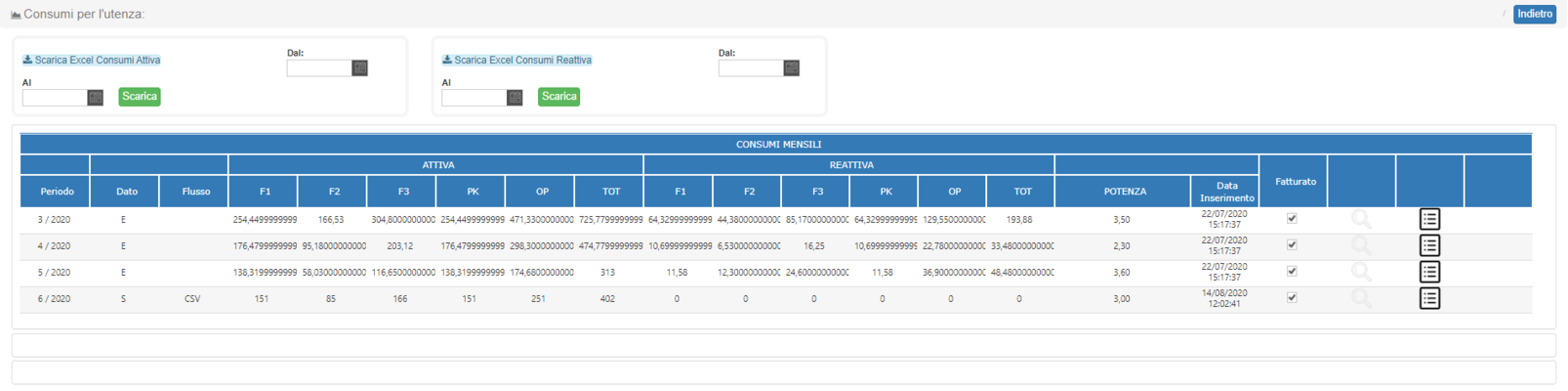1568x391 pixels.
Task: Open Scarica Excel Consumi Attiva link
Action: [92, 60]
